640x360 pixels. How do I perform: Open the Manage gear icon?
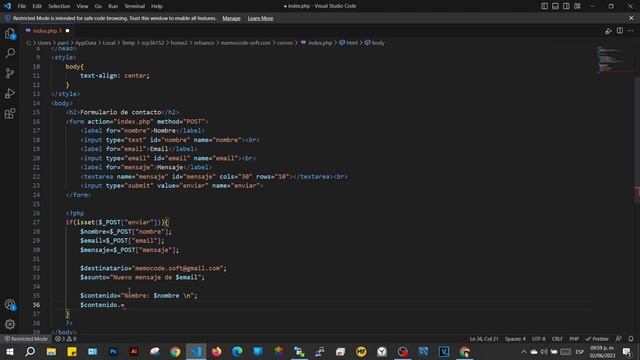pos(10,324)
